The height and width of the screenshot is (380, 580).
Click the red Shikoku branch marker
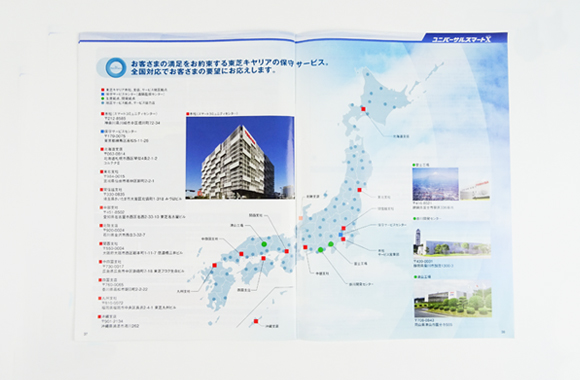click(x=263, y=258)
